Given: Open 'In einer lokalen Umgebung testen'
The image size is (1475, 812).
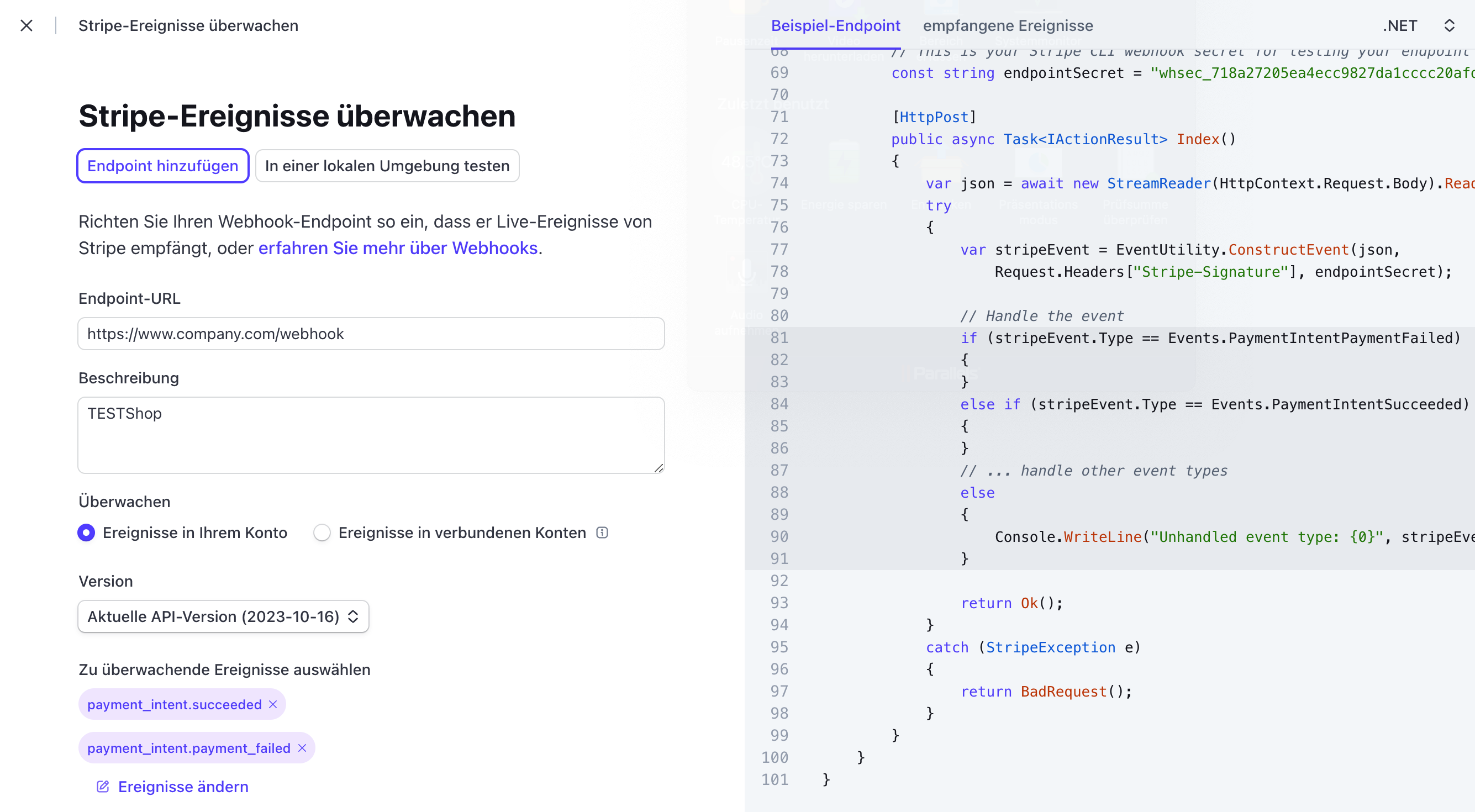Looking at the screenshot, I should click(x=387, y=166).
